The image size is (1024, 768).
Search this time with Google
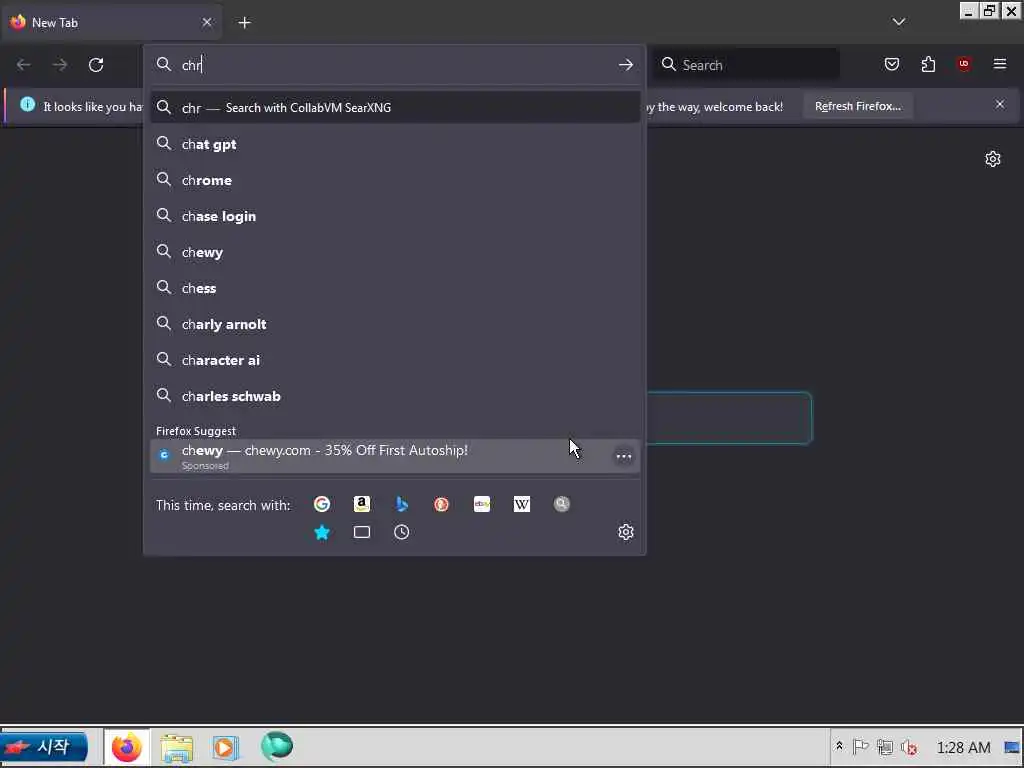(322, 504)
